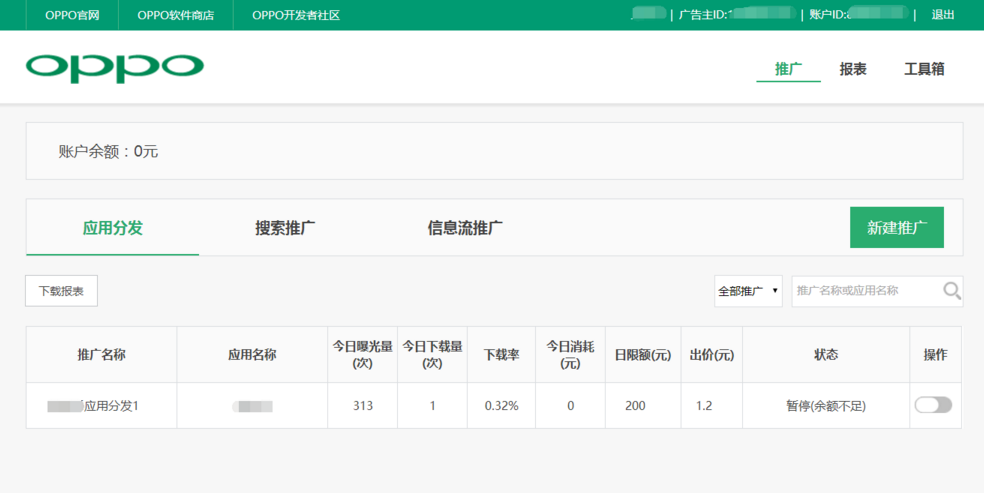The image size is (984, 493).
Task: Click the 状态 column header
Action: [x=826, y=354]
